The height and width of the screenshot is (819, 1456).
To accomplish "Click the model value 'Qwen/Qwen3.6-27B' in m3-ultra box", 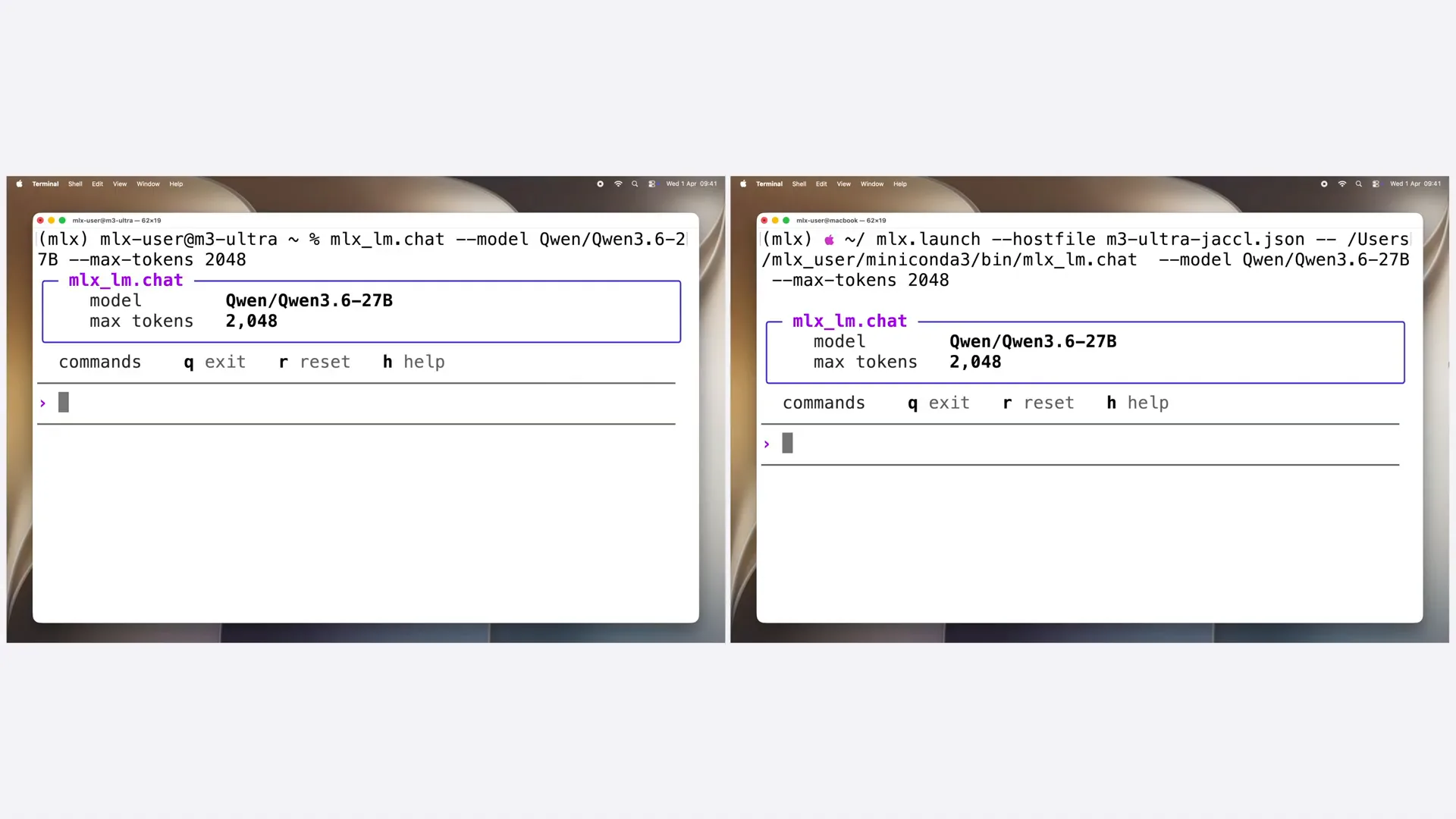I will point(309,301).
